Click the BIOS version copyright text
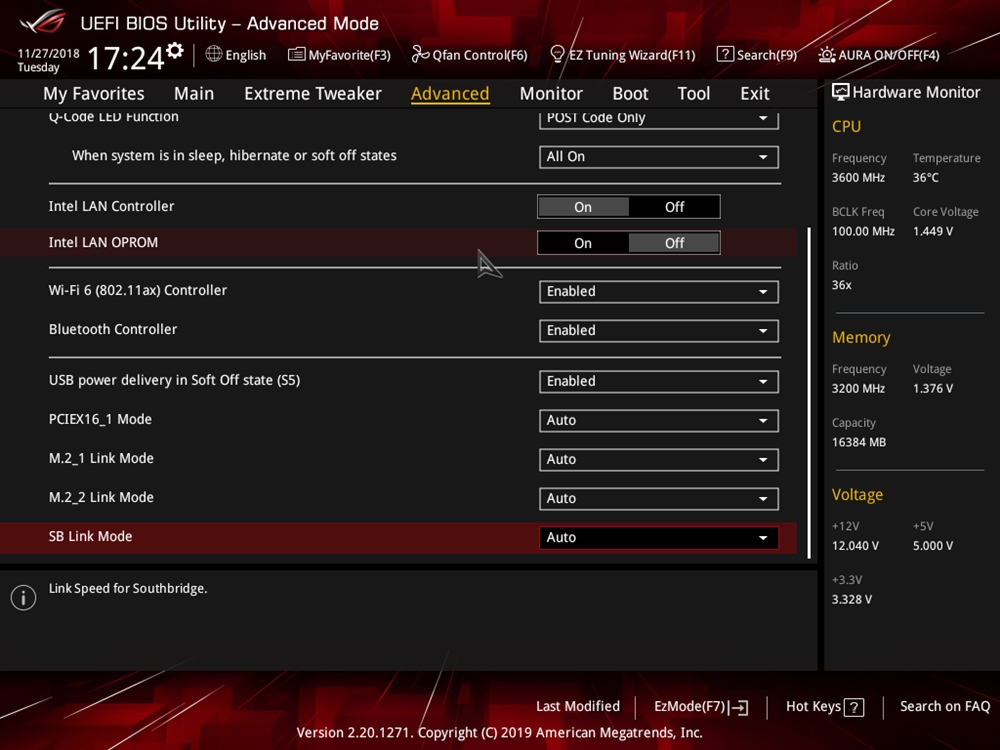This screenshot has height=750, width=1000. [499, 733]
